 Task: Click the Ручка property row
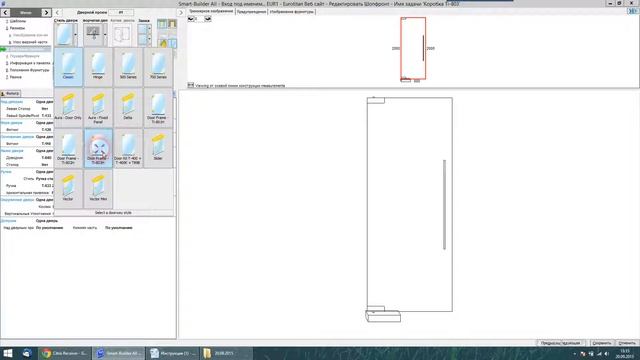(x=27, y=186)
